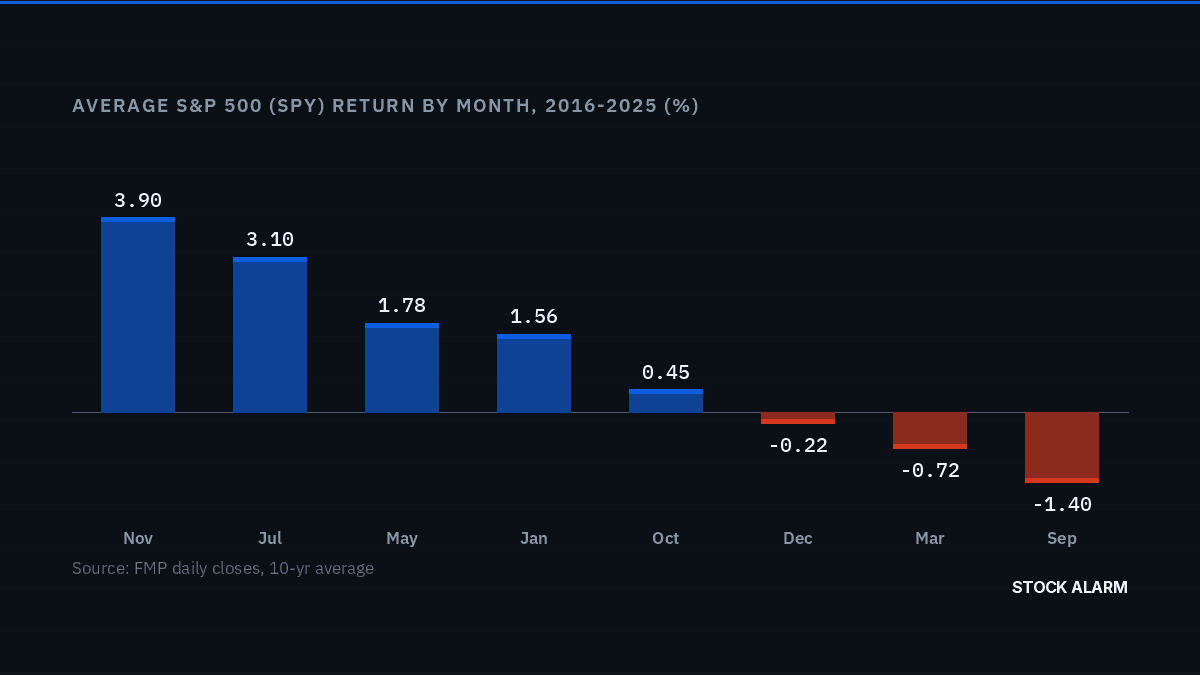Screen dimensions: 1200x675
Task: Click the Jul axis label
Action: pos(270,538)
